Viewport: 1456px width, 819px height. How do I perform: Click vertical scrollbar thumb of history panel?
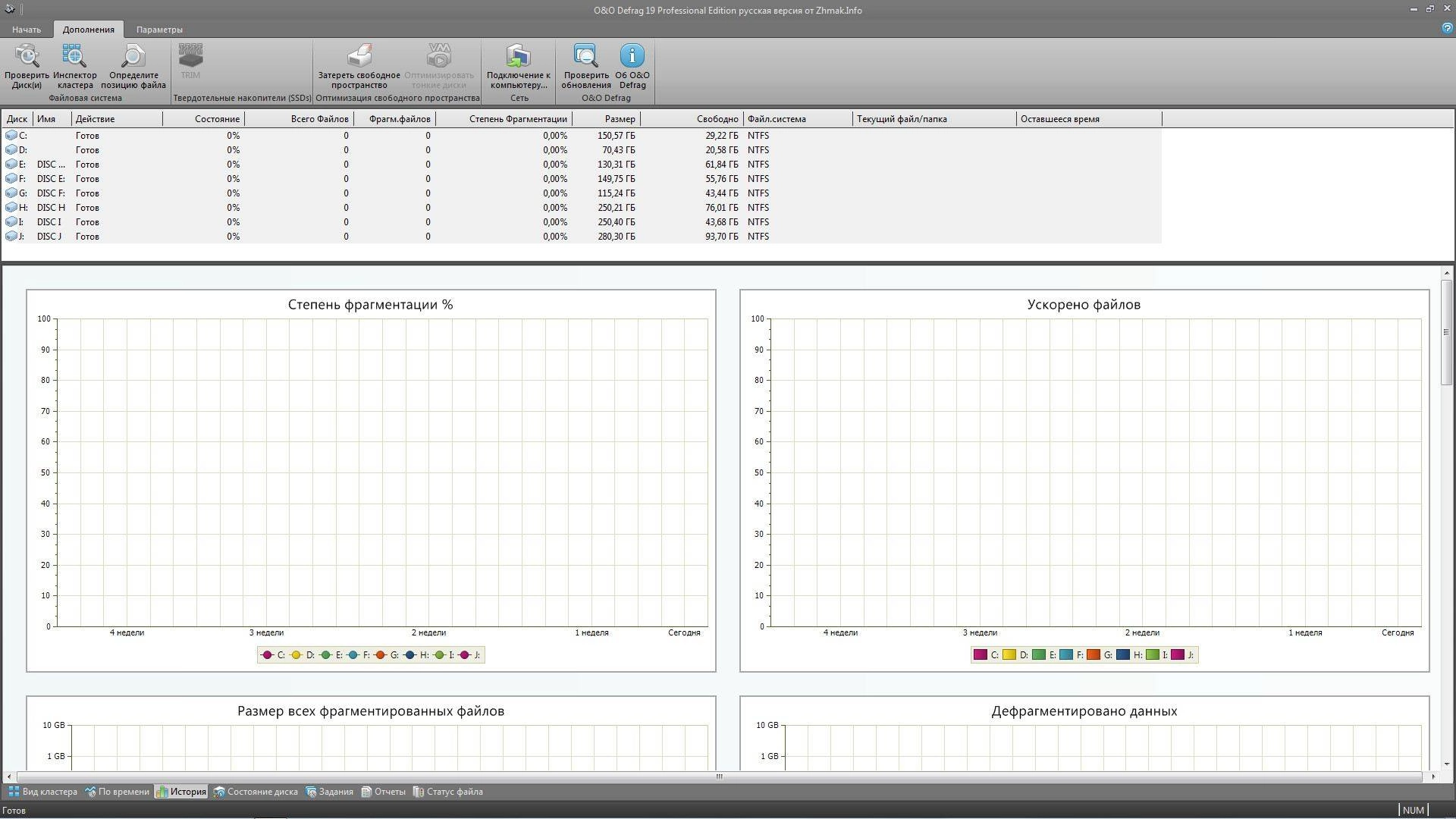pyautogui.click(x=1446, y=332)
